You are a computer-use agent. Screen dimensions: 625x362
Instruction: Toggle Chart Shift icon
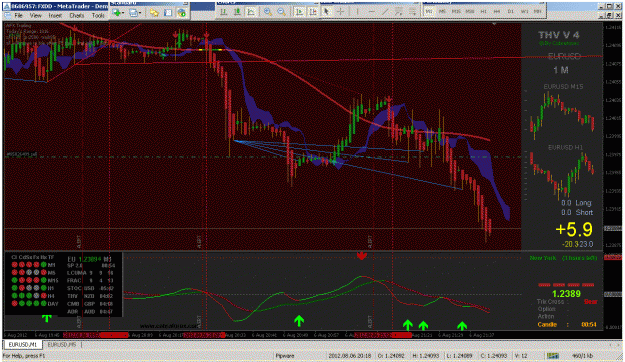pos(313,12)
